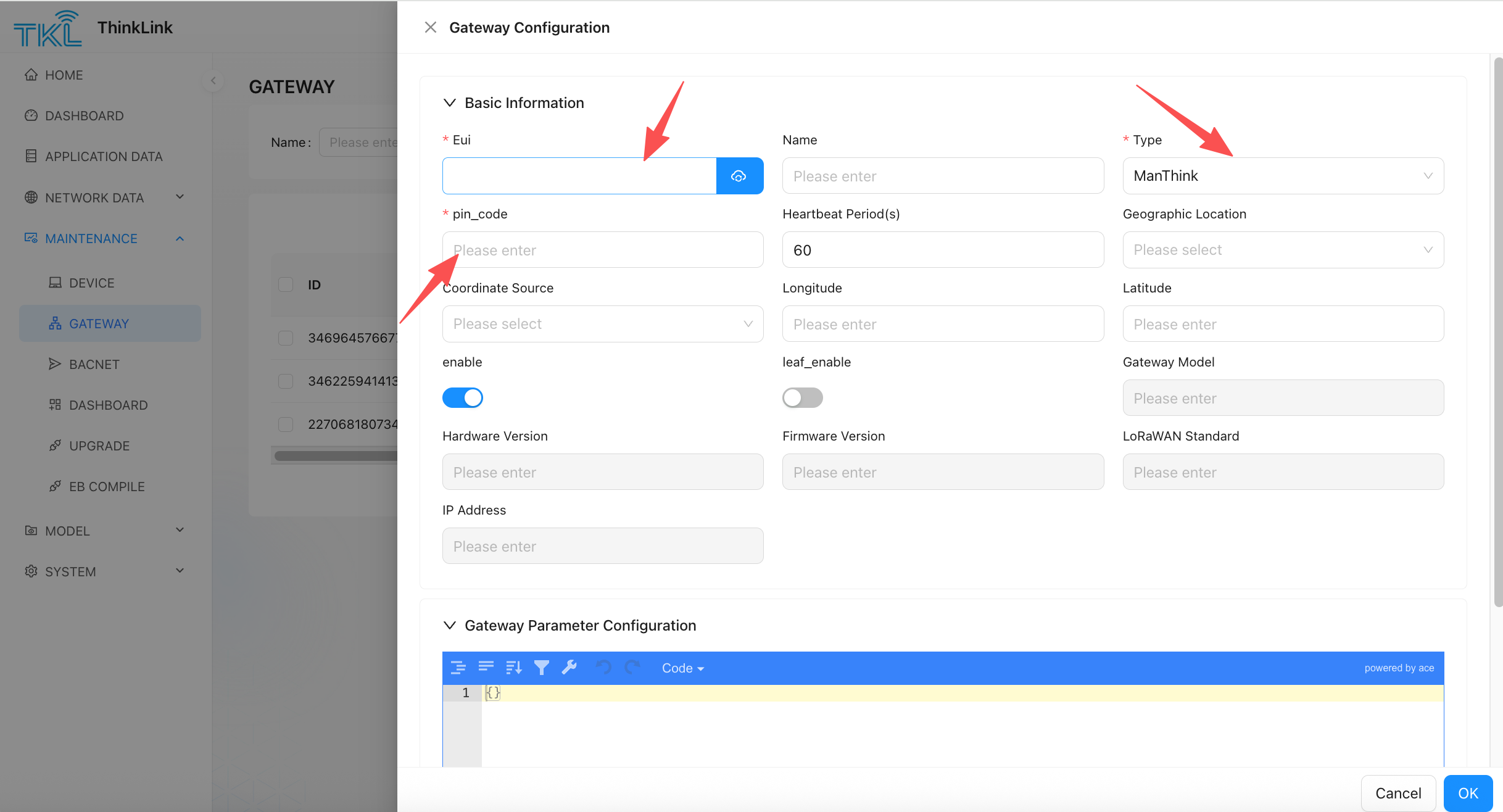Screen dimensions: 1503x812
Task: Click the compact JSON icon in editor toolbar
Action: tap(486, 667)
